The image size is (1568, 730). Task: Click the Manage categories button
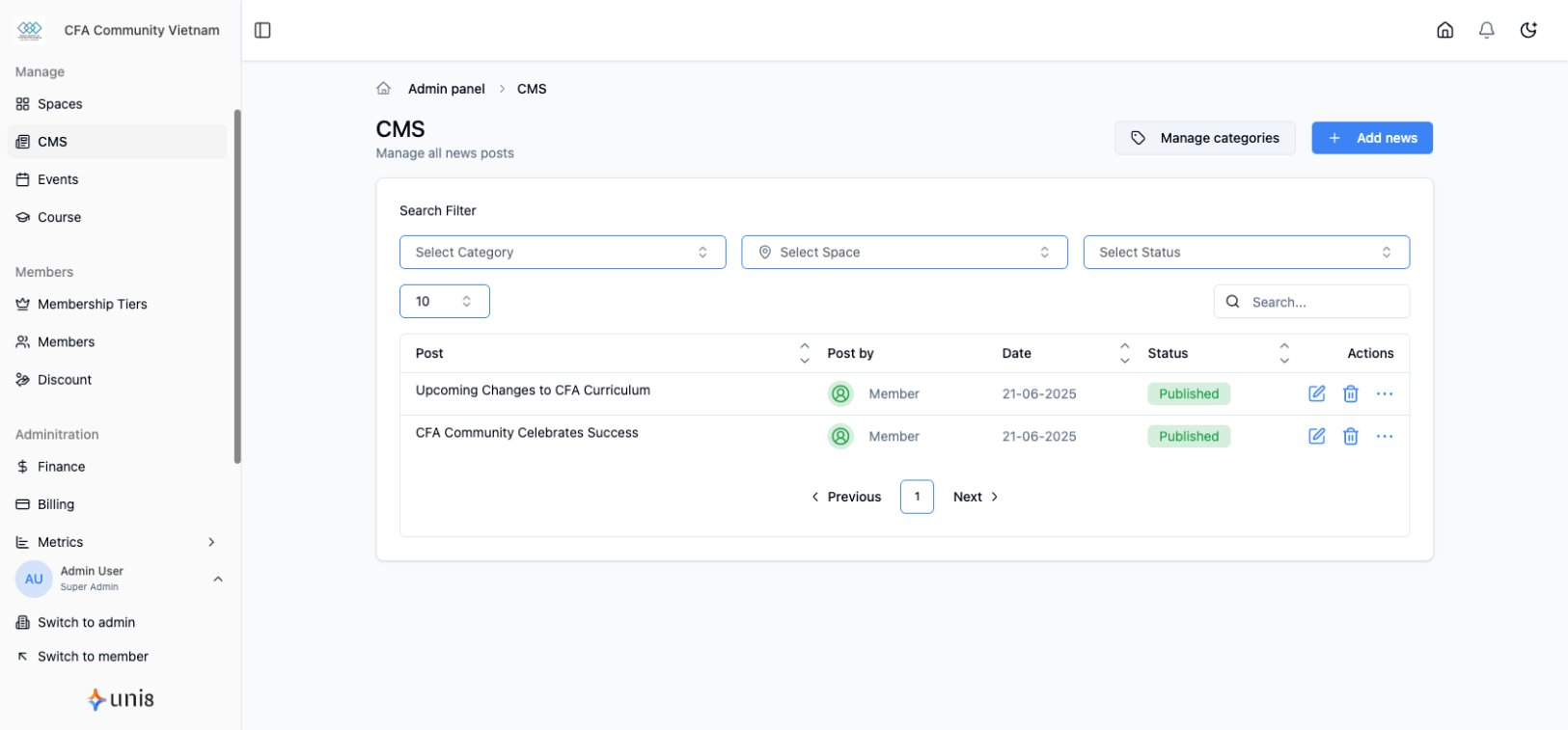[x=1204, y=138]
